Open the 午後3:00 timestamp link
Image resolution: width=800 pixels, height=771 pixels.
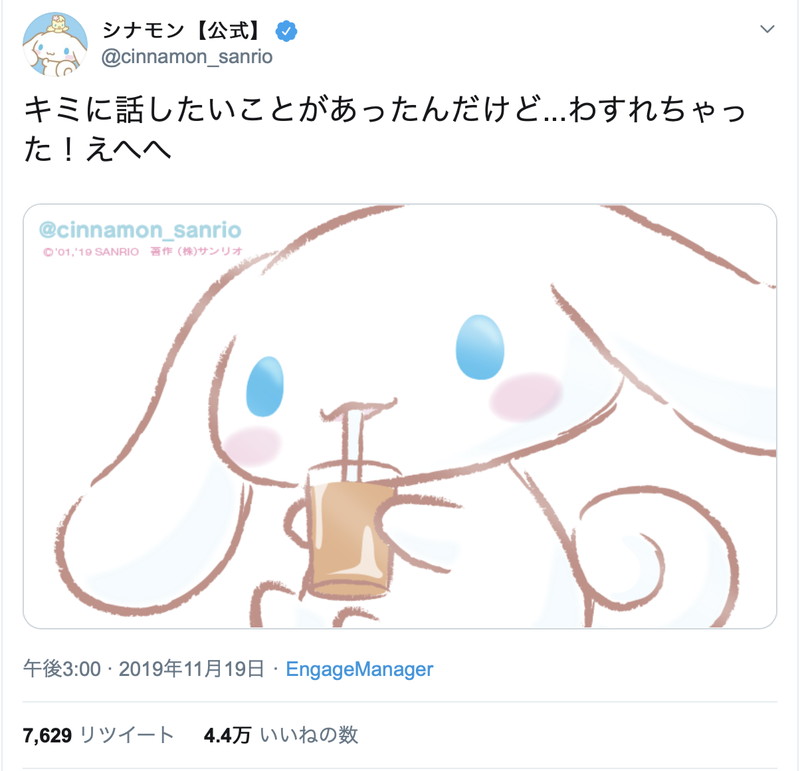pos(62,669)
